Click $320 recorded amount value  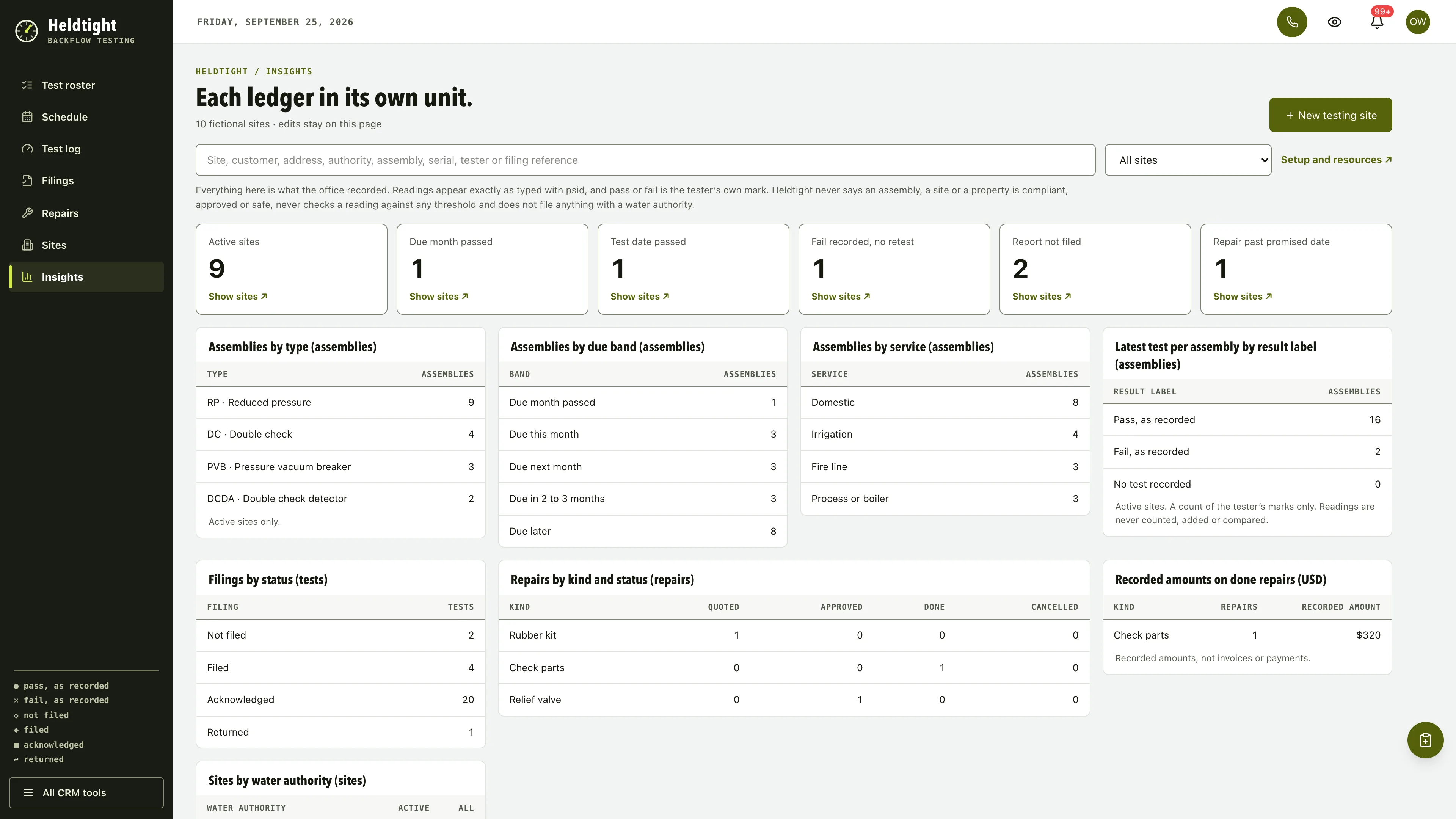pyautogui.click(x=1368, y=635)
